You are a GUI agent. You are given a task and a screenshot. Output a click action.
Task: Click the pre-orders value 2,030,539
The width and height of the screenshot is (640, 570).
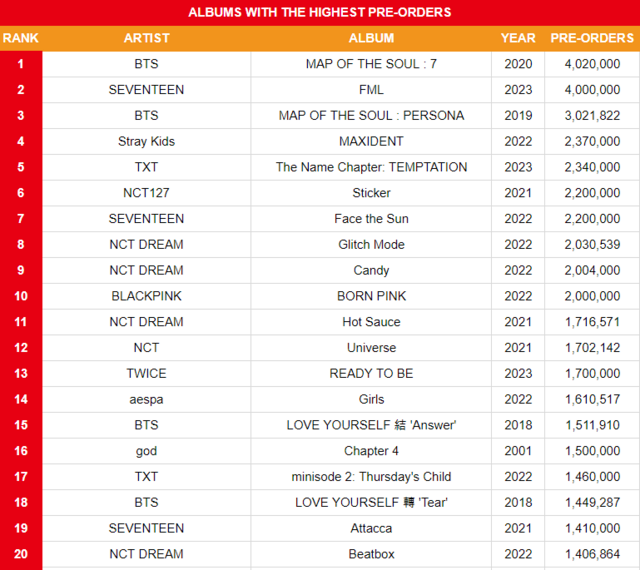(592, 244)
